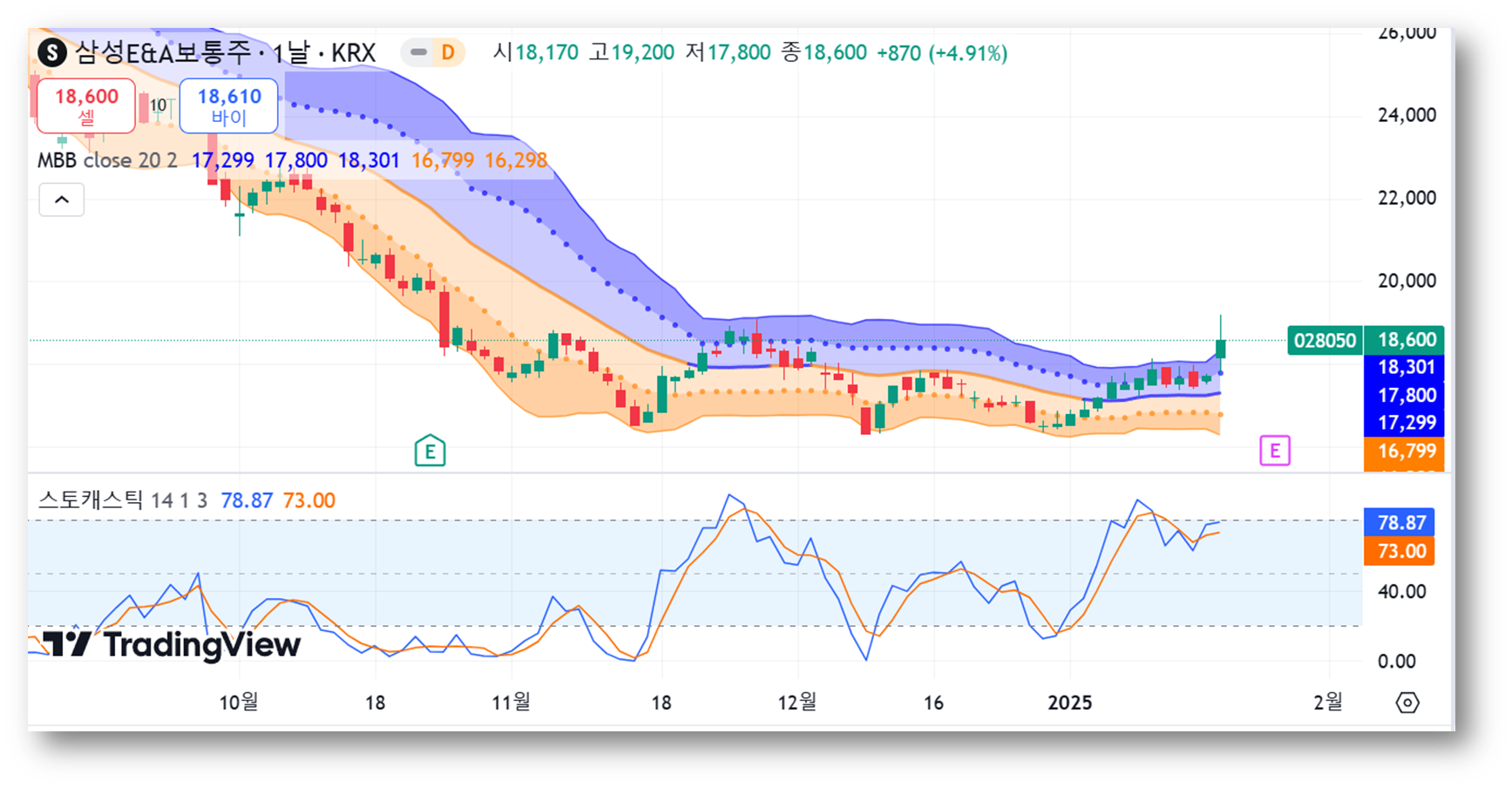Click the 2월 date label on time axis
Image resolution: width=1512 pixels, height=788 pixels.
(1328, 702)
